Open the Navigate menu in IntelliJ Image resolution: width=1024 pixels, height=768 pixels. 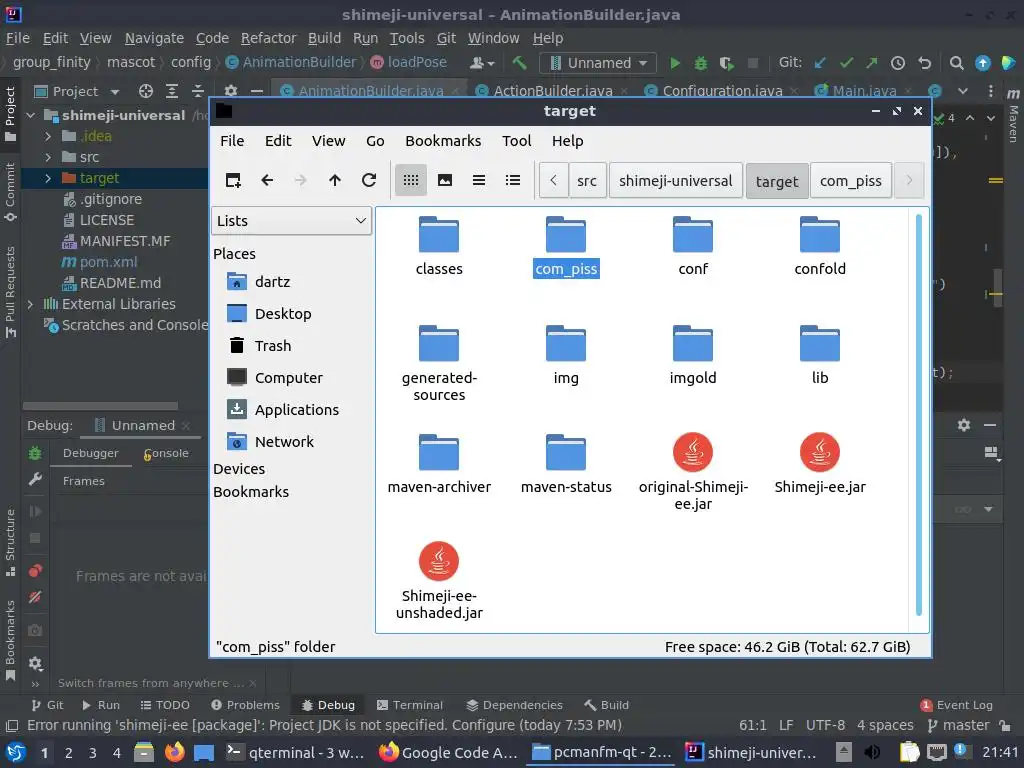click(x=154, y=38)
